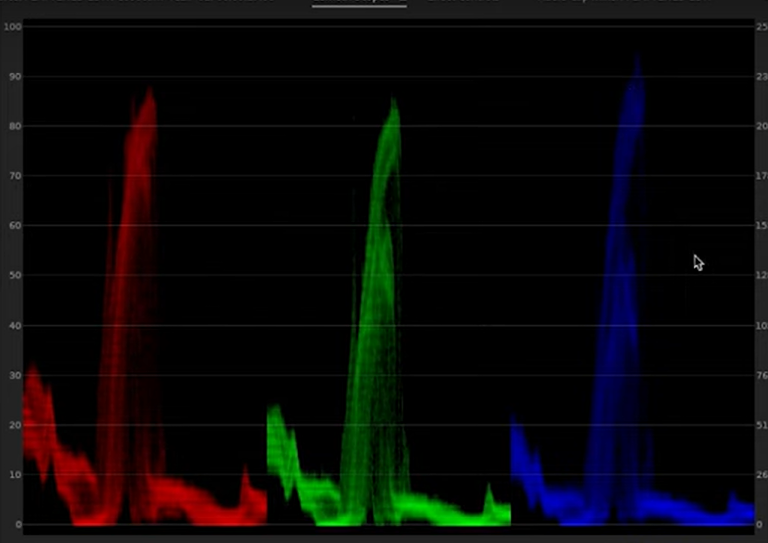The width and height of the screenshot is (768, 543).
Task: Click the 90 label on left scale
Action: 14,76
